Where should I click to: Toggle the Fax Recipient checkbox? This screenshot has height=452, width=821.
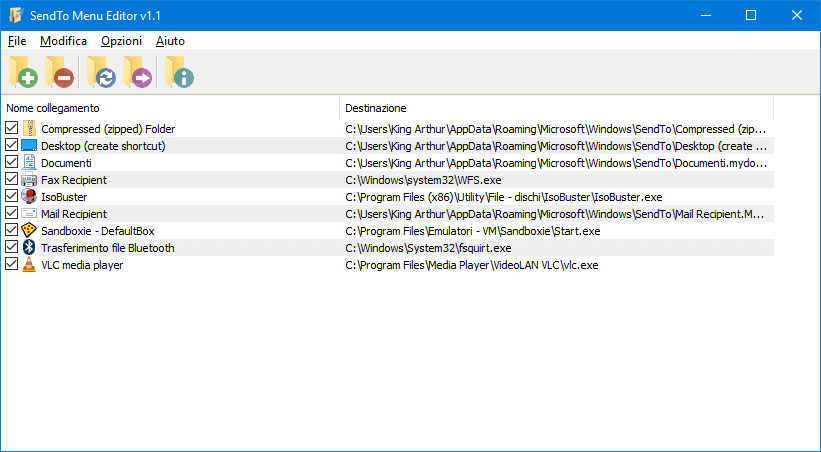11,180
